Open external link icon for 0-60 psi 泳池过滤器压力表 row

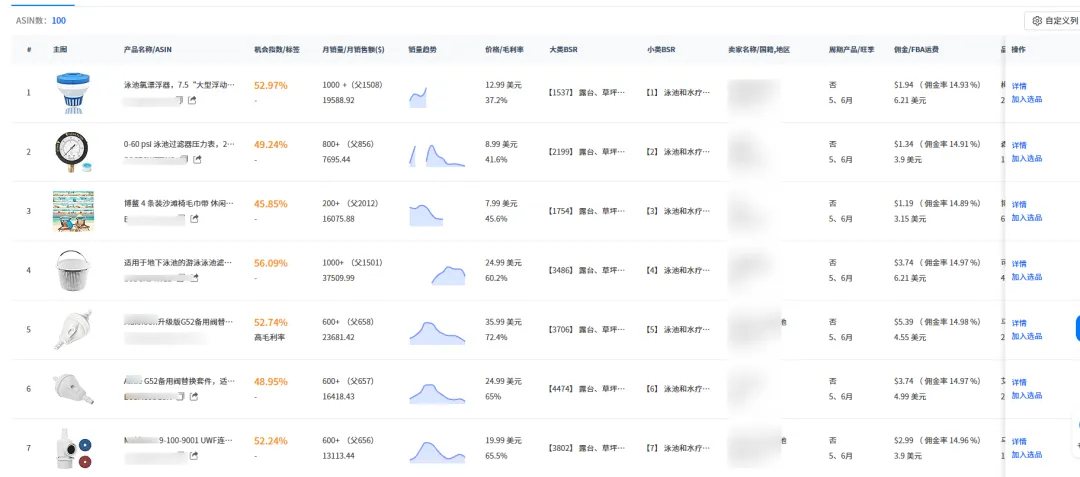[x=198, y=160]
